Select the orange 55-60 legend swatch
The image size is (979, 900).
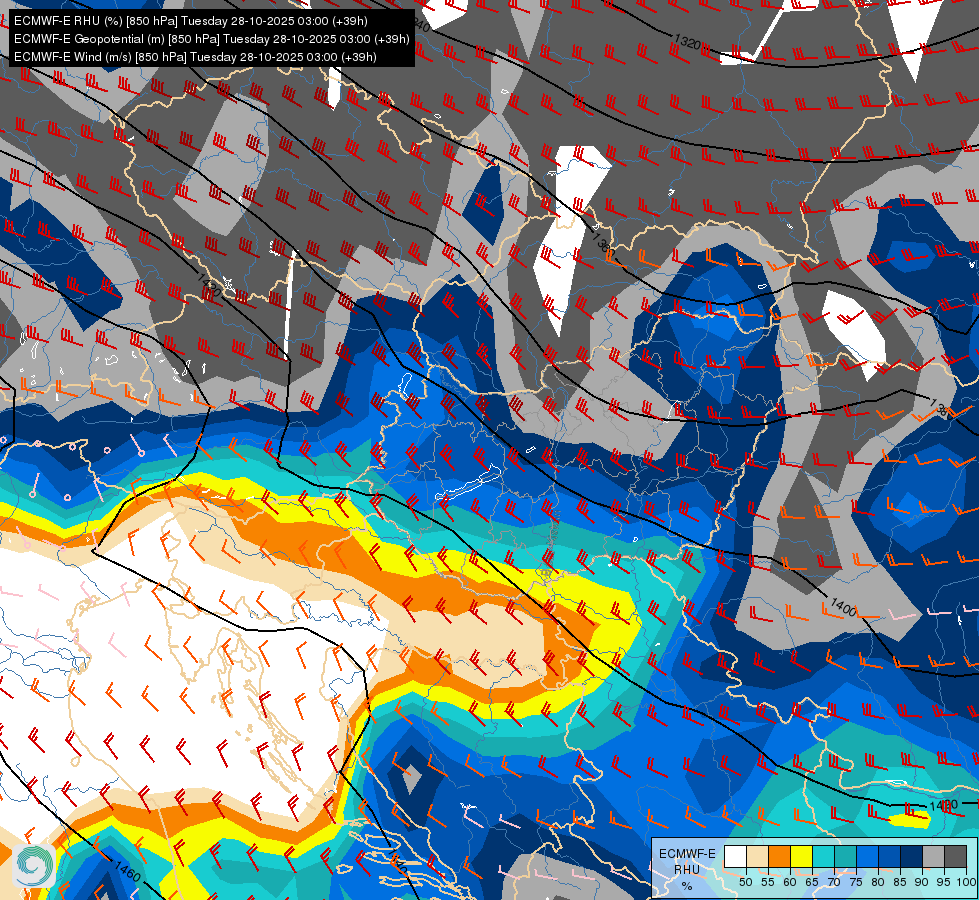tap(780, 856)
